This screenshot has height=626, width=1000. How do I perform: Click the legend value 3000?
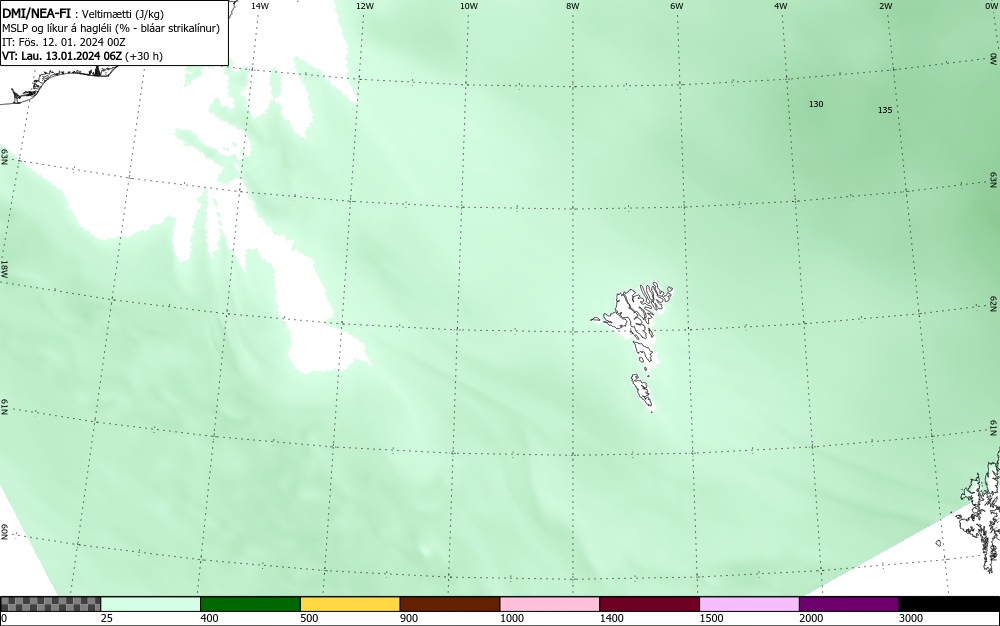tap(911, 618)
